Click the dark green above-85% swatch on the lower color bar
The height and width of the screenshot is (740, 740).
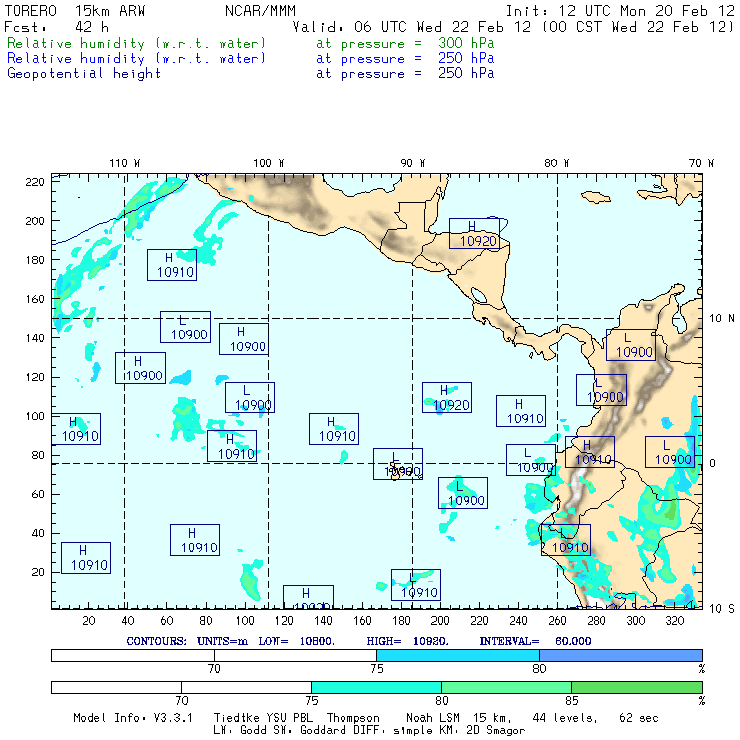pos(637,687)
